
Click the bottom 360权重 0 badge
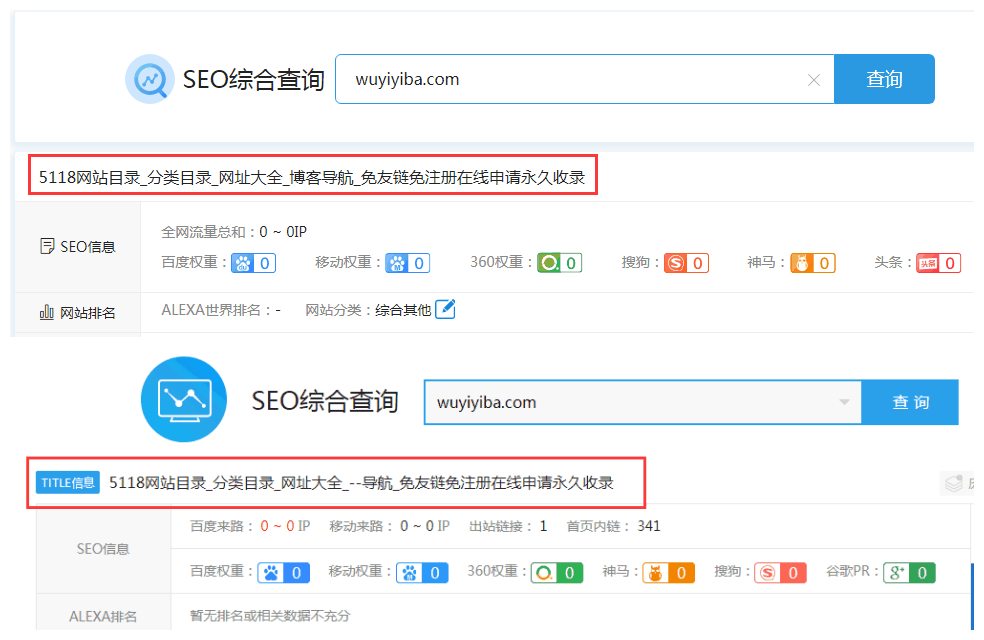click(x=557, y=572)
